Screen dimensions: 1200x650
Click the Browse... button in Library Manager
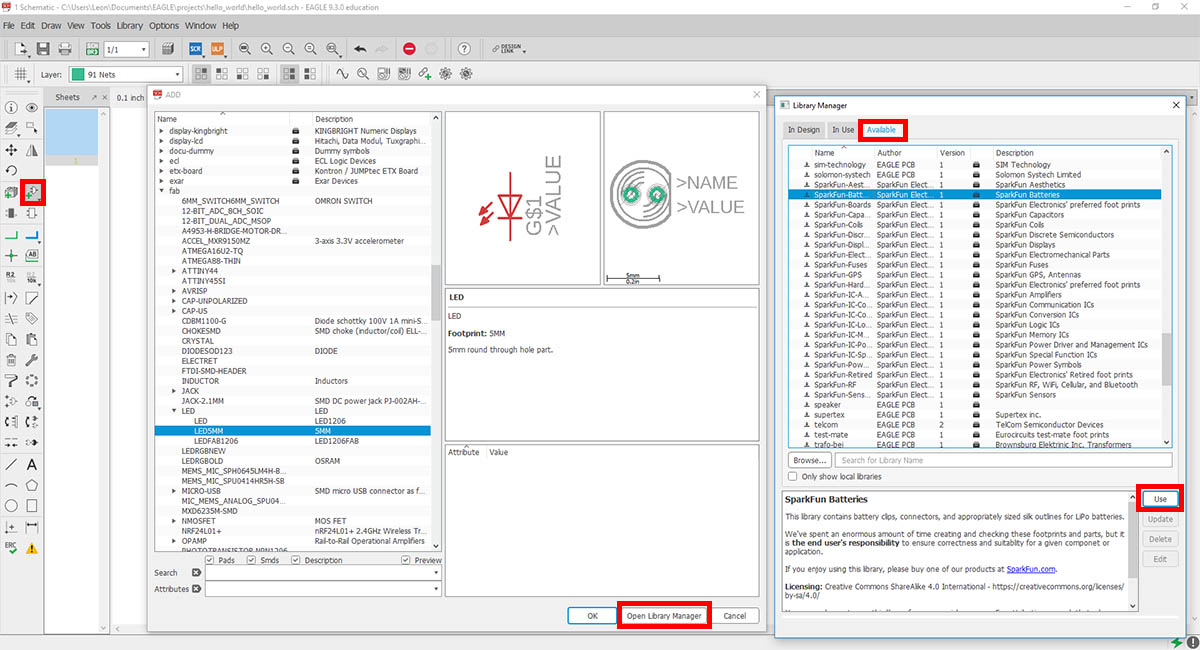click(809, 460)
